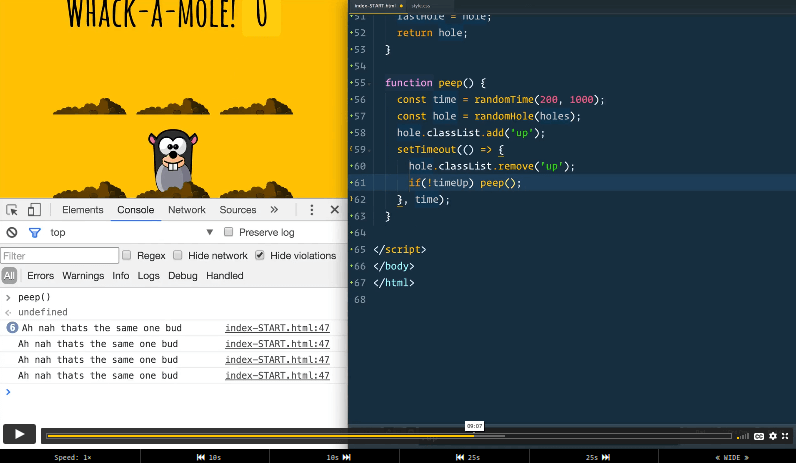Open the top execution context dropdown
796x463 pixels.
coord(131,232)
